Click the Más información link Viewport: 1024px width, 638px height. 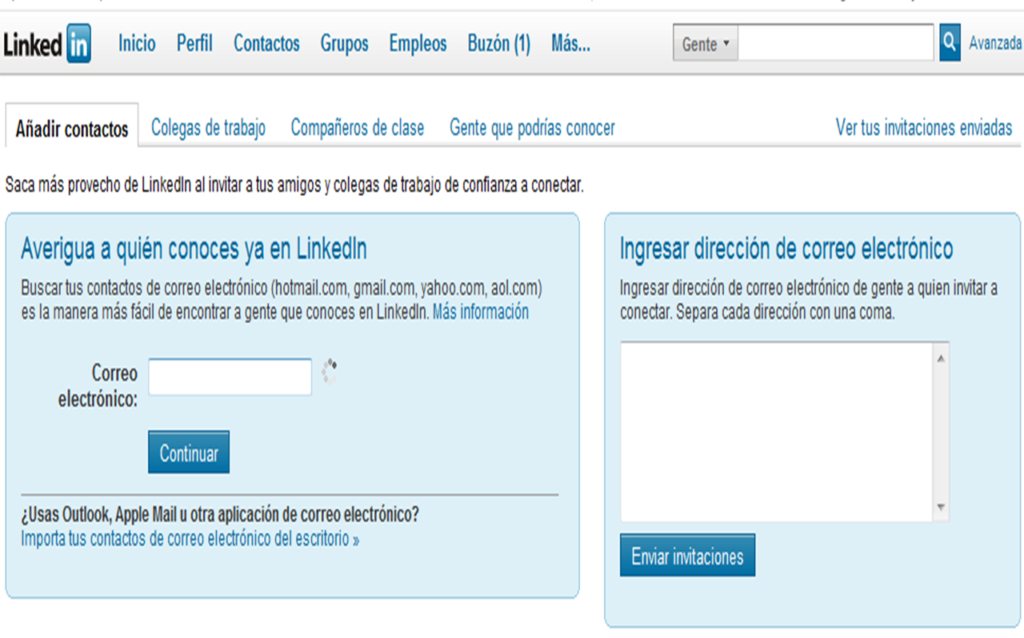click(x=481, y=311)
